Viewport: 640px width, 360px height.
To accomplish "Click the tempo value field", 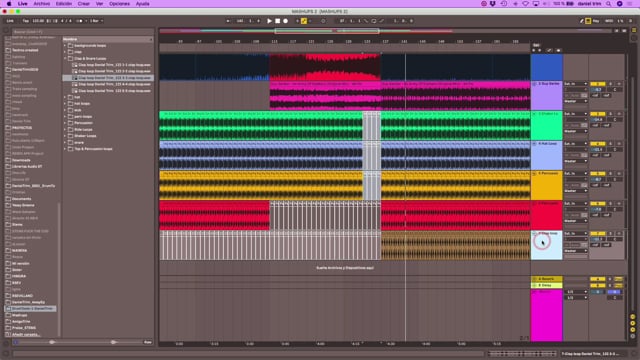I will 38,21.
